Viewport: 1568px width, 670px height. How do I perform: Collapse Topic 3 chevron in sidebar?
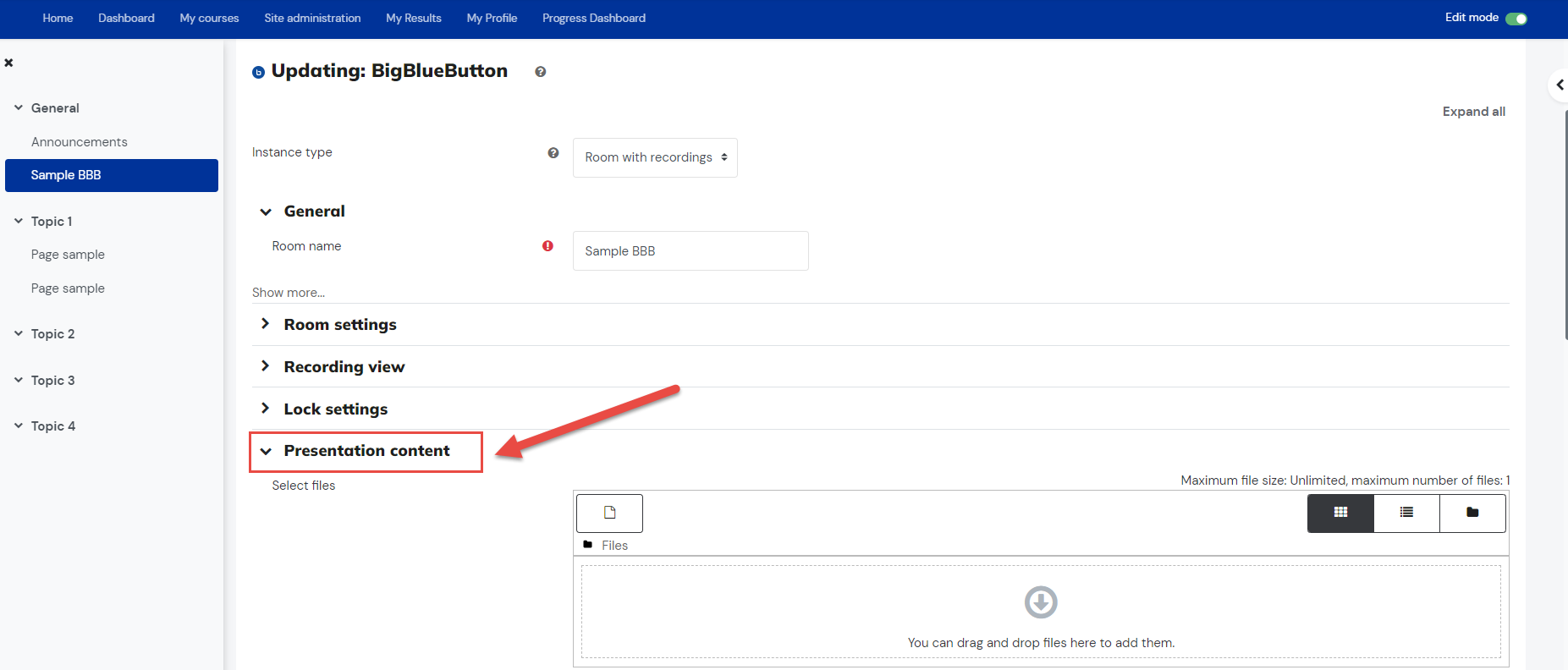pyautogui.click(x=19, y=380)
